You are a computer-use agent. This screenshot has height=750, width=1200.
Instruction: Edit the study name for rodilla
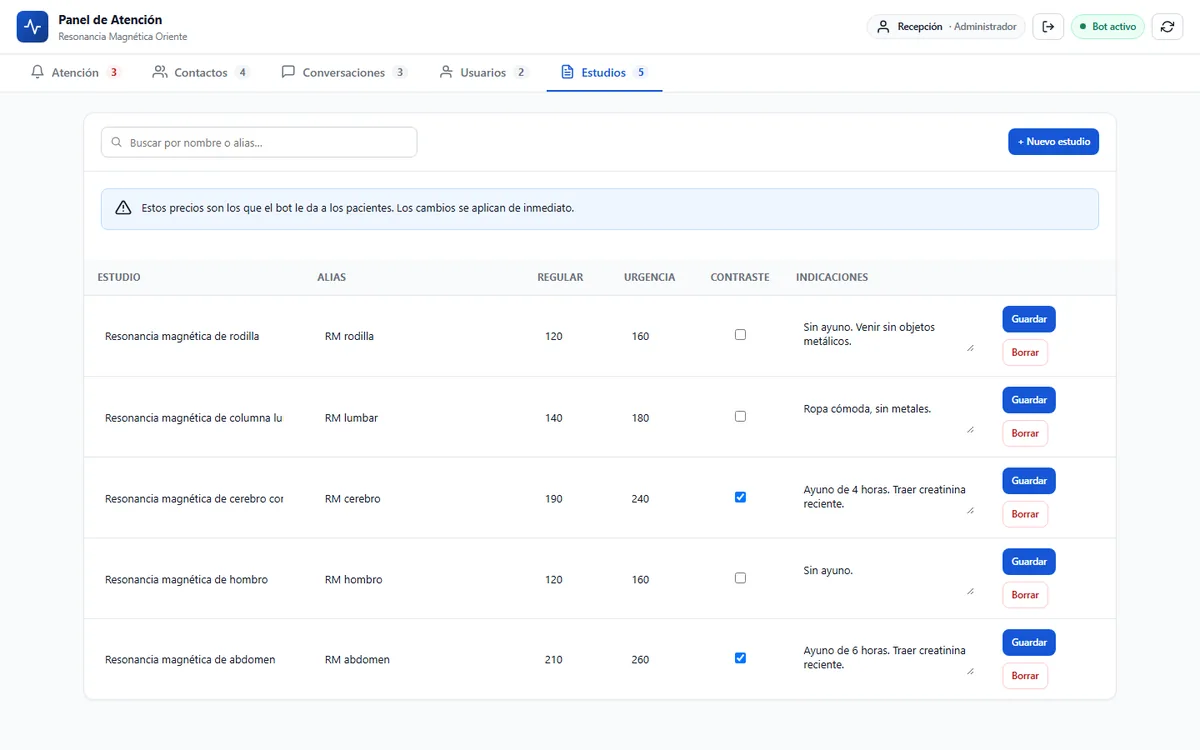[x=196, y=336]
